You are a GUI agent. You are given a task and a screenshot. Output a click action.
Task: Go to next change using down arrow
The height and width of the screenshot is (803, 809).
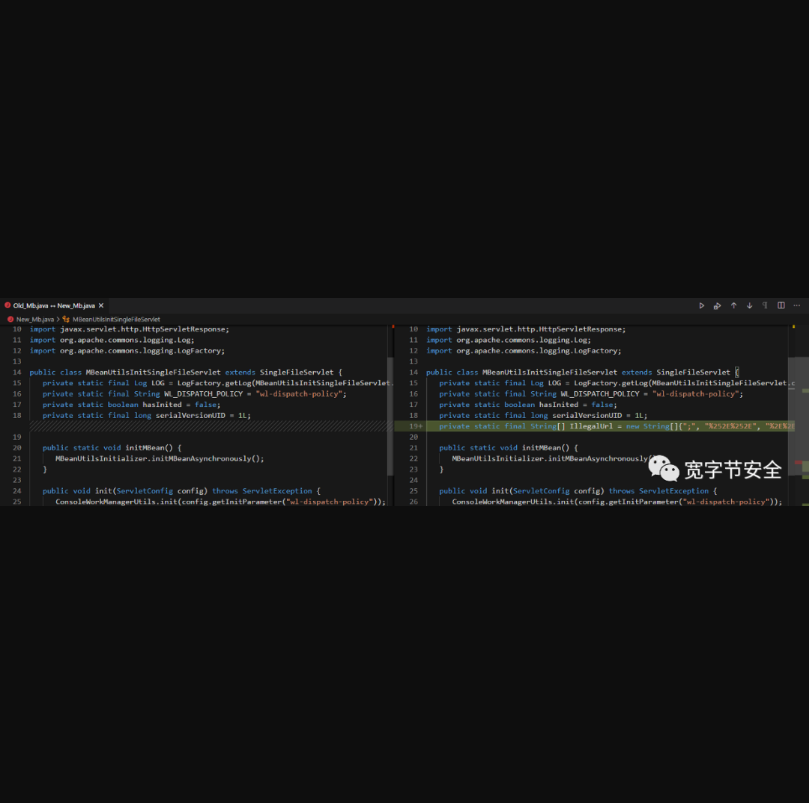coord(749,306)
